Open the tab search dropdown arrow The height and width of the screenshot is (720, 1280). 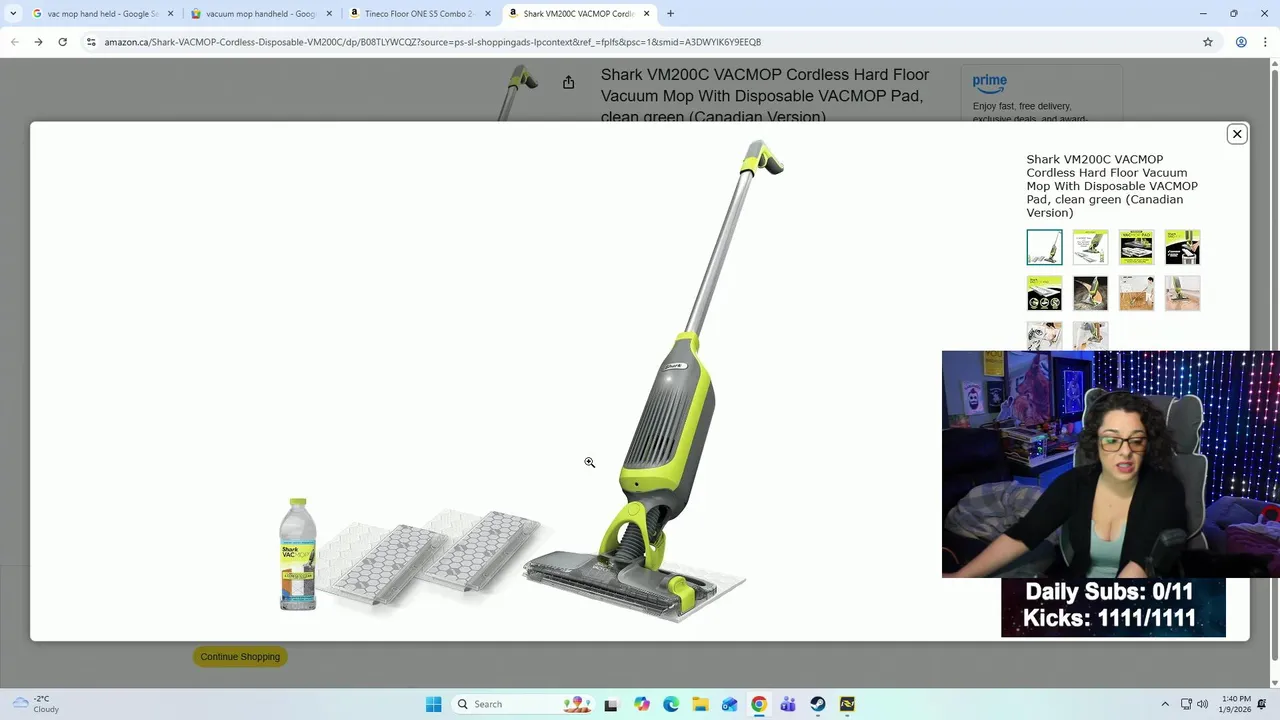[13, 14]
